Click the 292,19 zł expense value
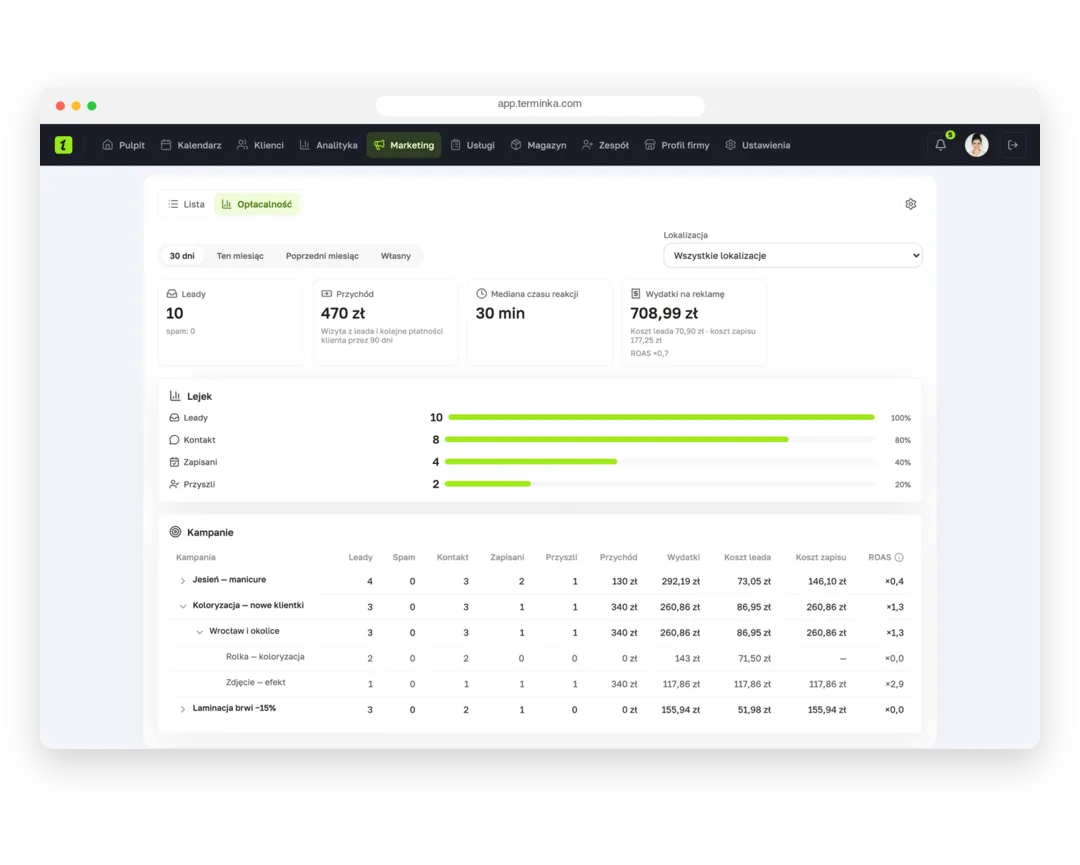The width and height of the screenshot is (1080, 865). pos(681,581)
